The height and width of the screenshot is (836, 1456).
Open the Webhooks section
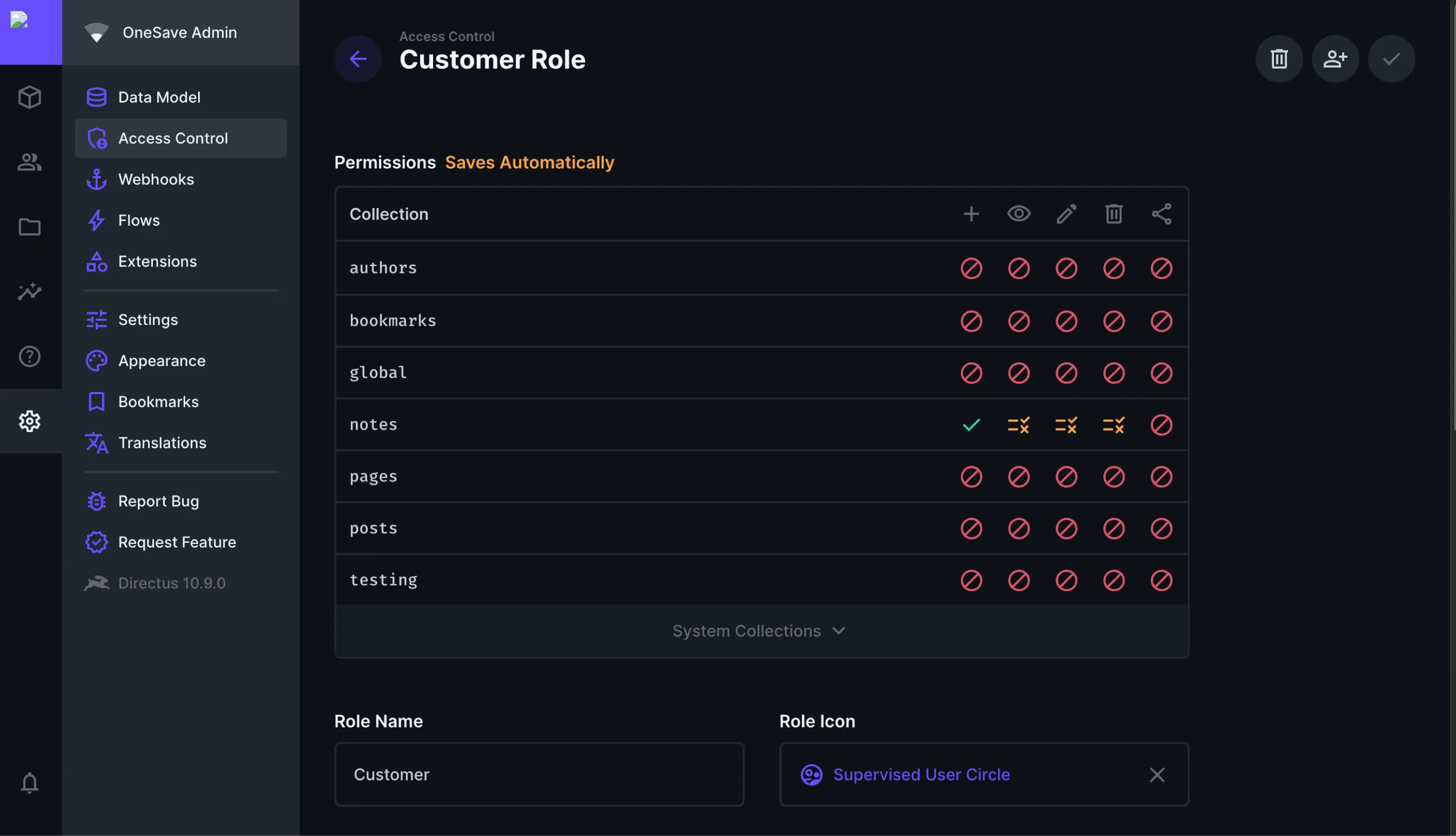click(x=156, y=178)
